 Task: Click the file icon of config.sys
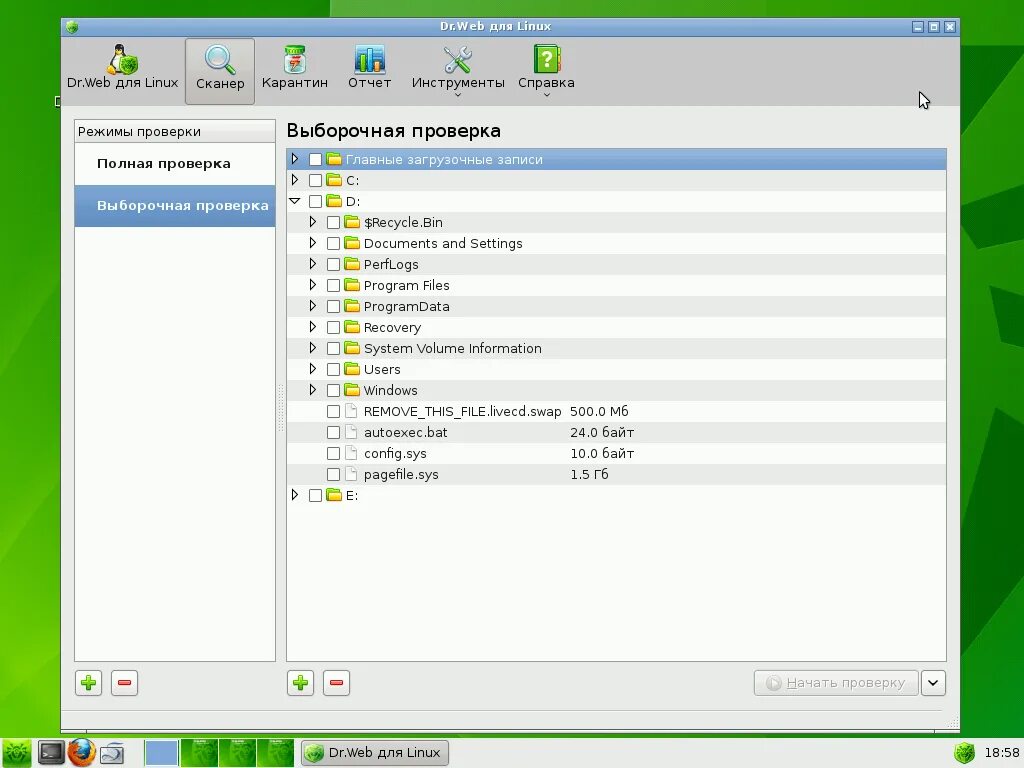[351, 453]
